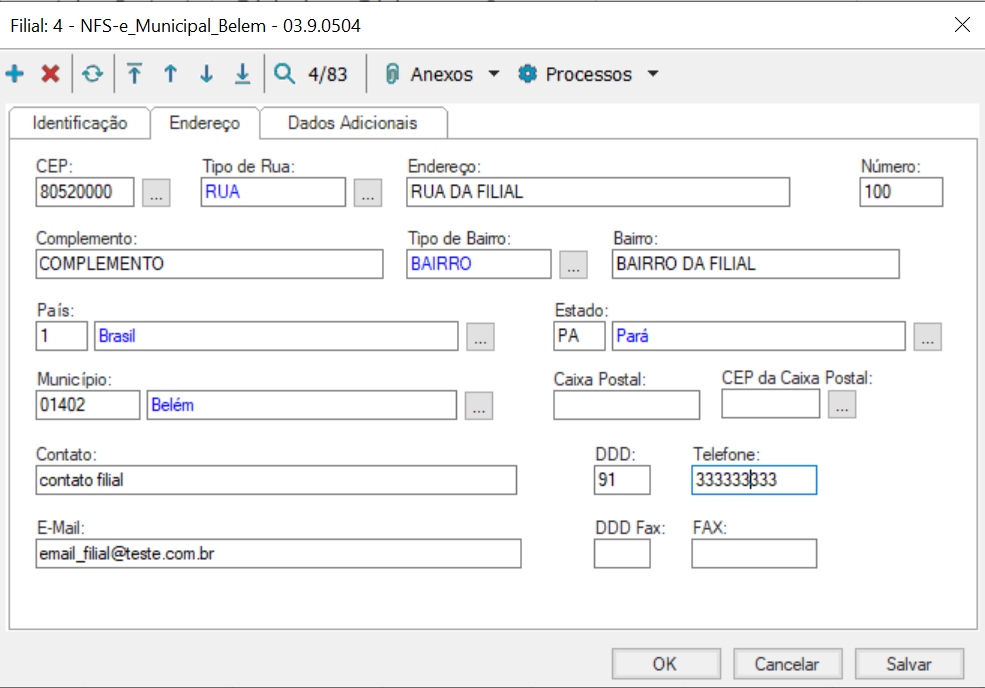Click the Processos gear icon
985x688 pixels.
(x=527, y=74)
